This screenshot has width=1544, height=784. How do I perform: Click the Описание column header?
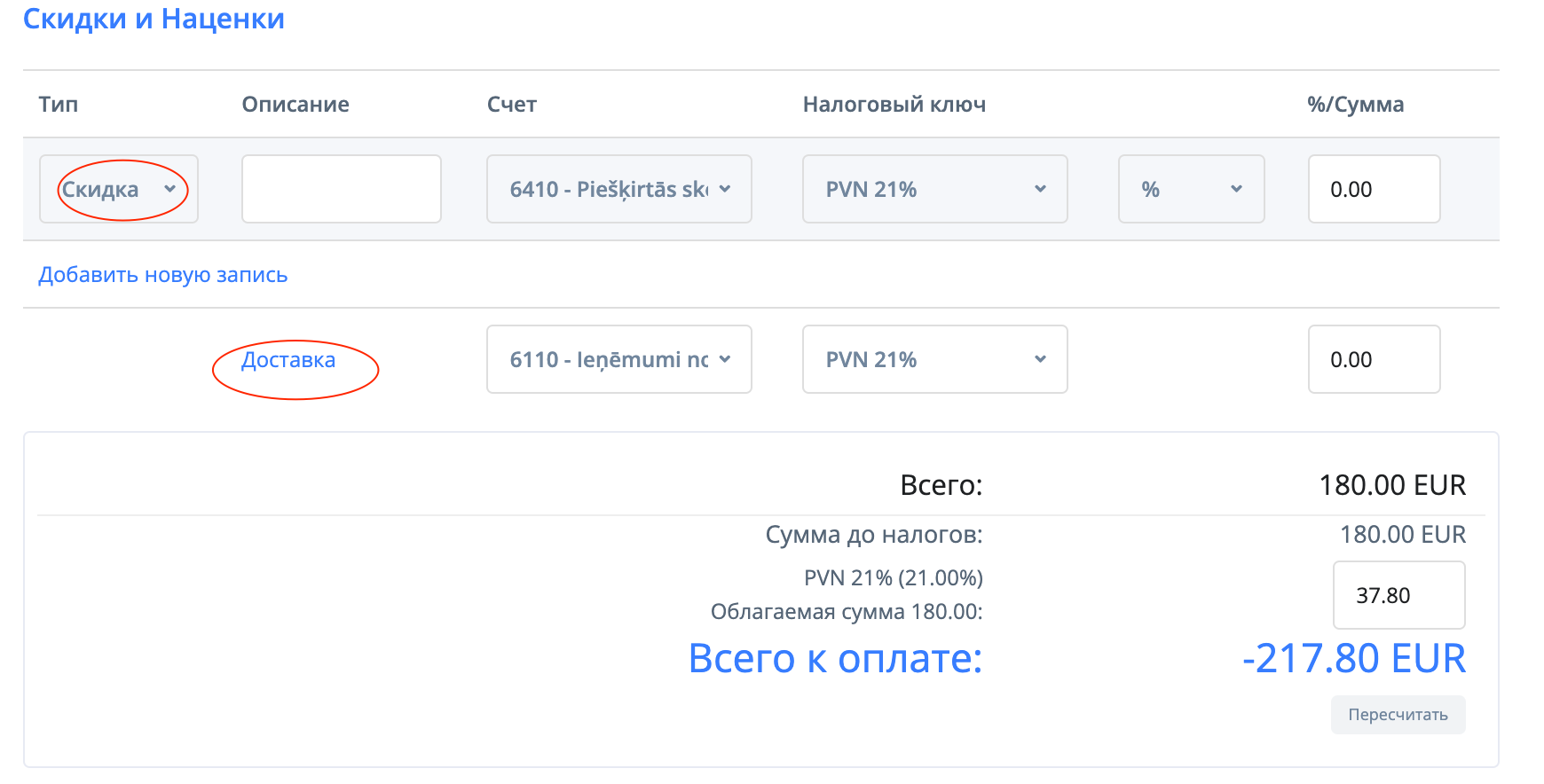point(295,105)
